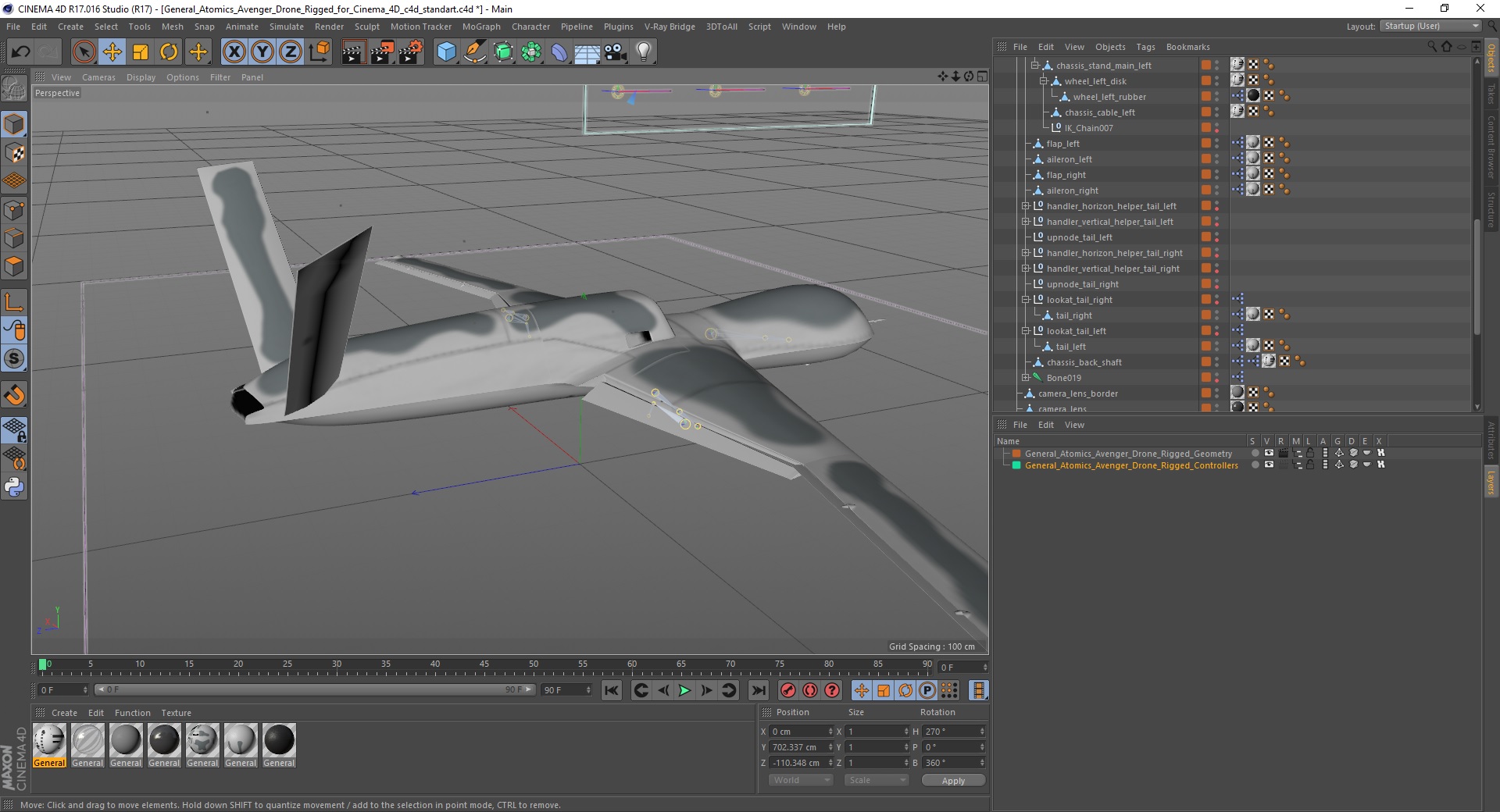Toggle Geometry layer visibility eye
The width and height of the screenshot is (1500, 812).
click(1269, 453)
